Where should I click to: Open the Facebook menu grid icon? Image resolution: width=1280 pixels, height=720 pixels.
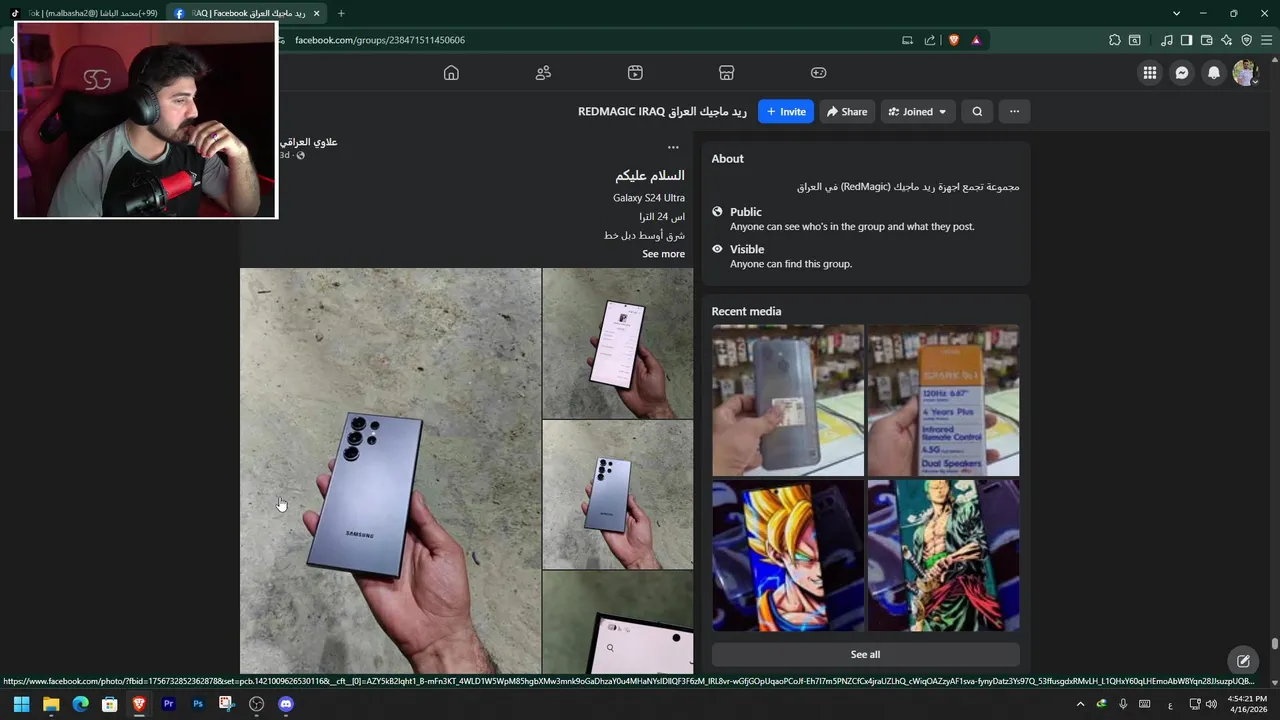1150,73
